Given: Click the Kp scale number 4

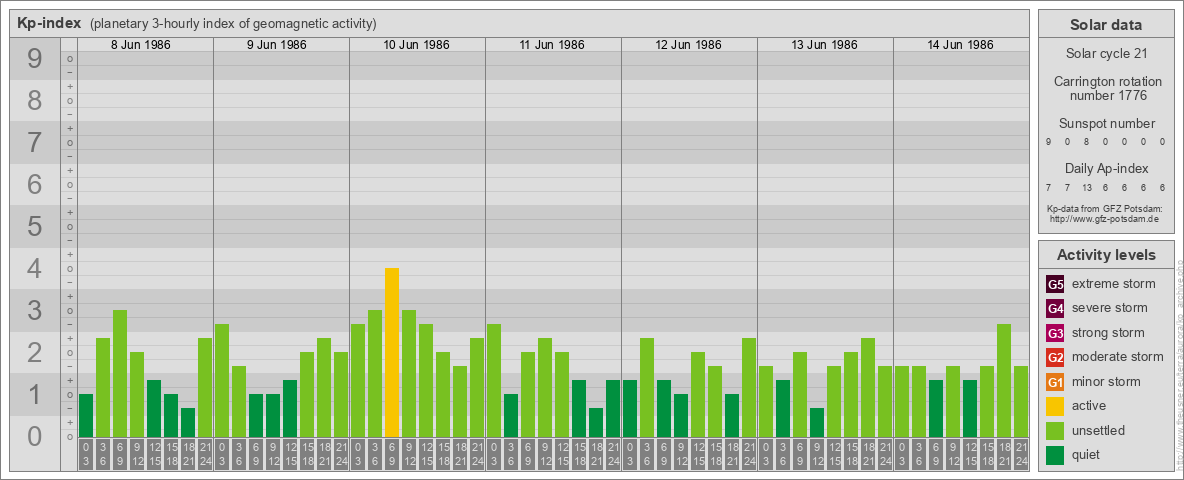Looking at the screenshot, I should (x=35, y=269).
